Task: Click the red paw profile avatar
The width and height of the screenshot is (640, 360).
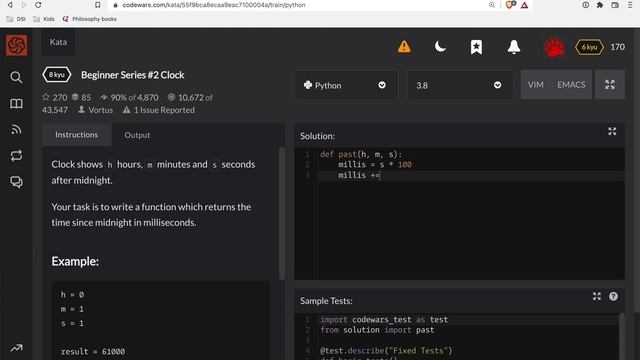Action: pos(554,47)
